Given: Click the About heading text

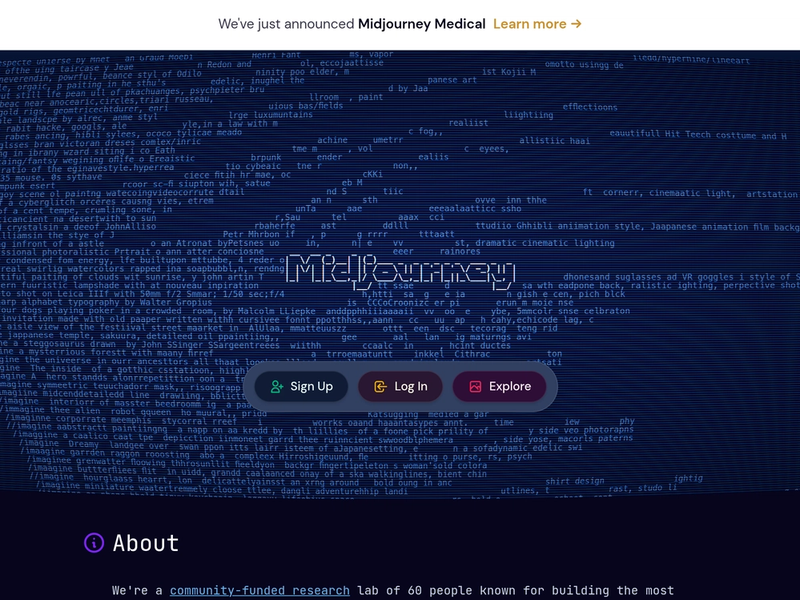Looking at the screenshot, I should (146, 543).
